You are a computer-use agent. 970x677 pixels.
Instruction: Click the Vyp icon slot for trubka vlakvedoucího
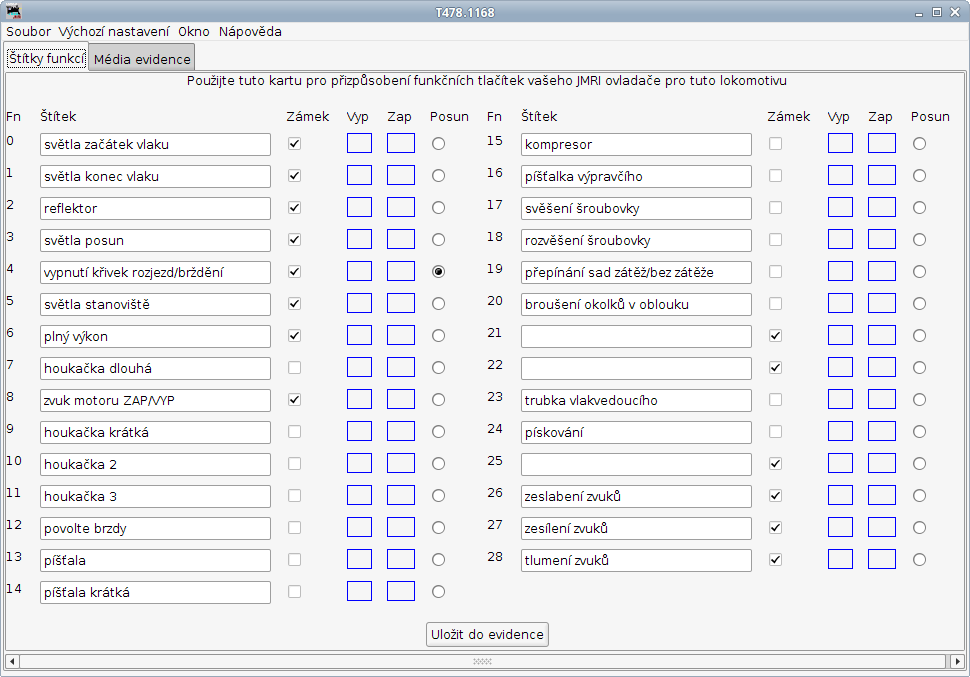pos(840,399)
